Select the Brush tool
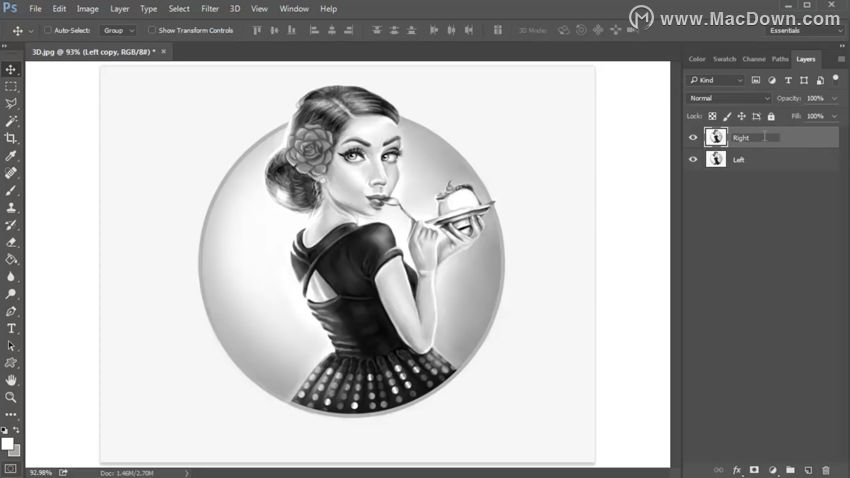Screen dimensions: 850x478 (x=11, y=190)
